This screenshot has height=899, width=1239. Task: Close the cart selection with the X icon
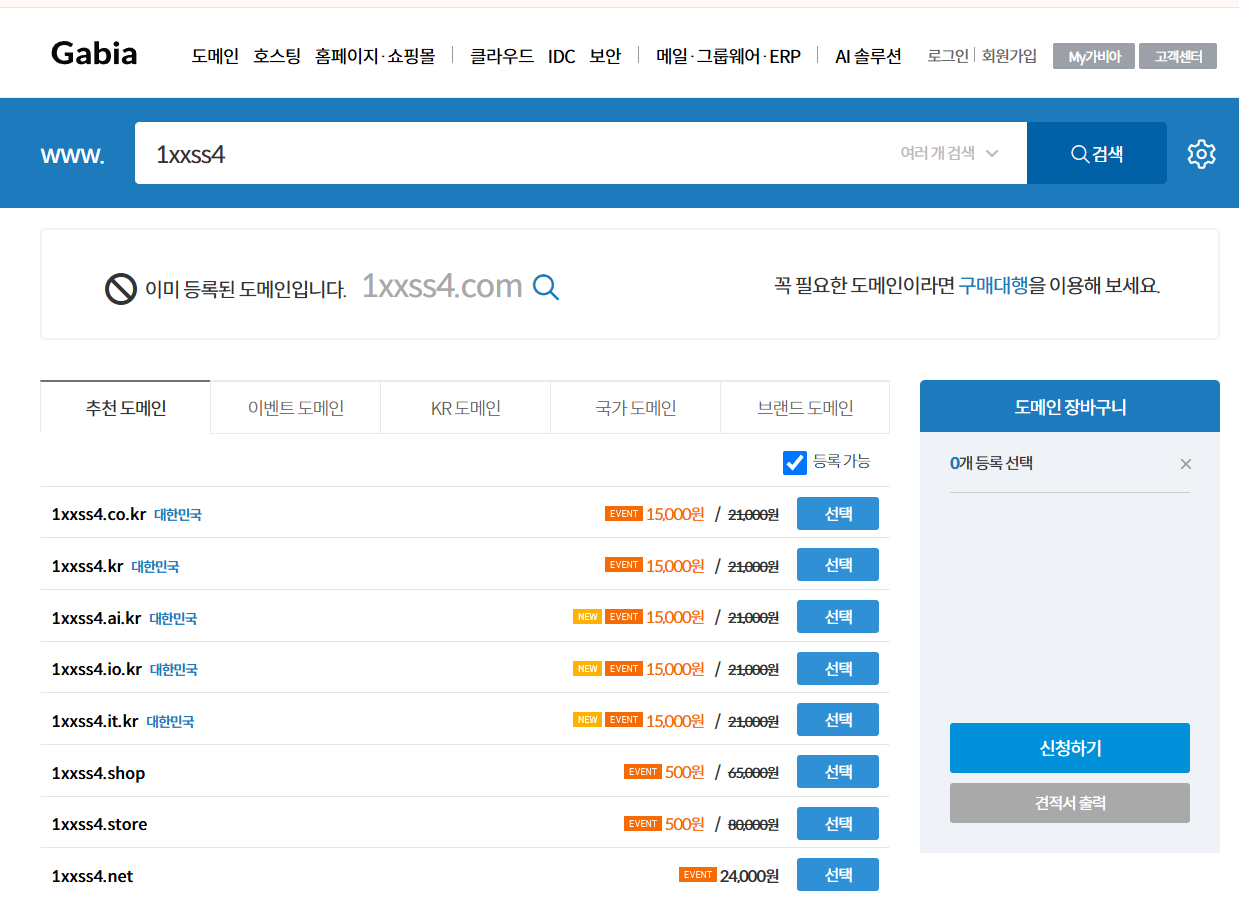click(x=1186, y=463)
